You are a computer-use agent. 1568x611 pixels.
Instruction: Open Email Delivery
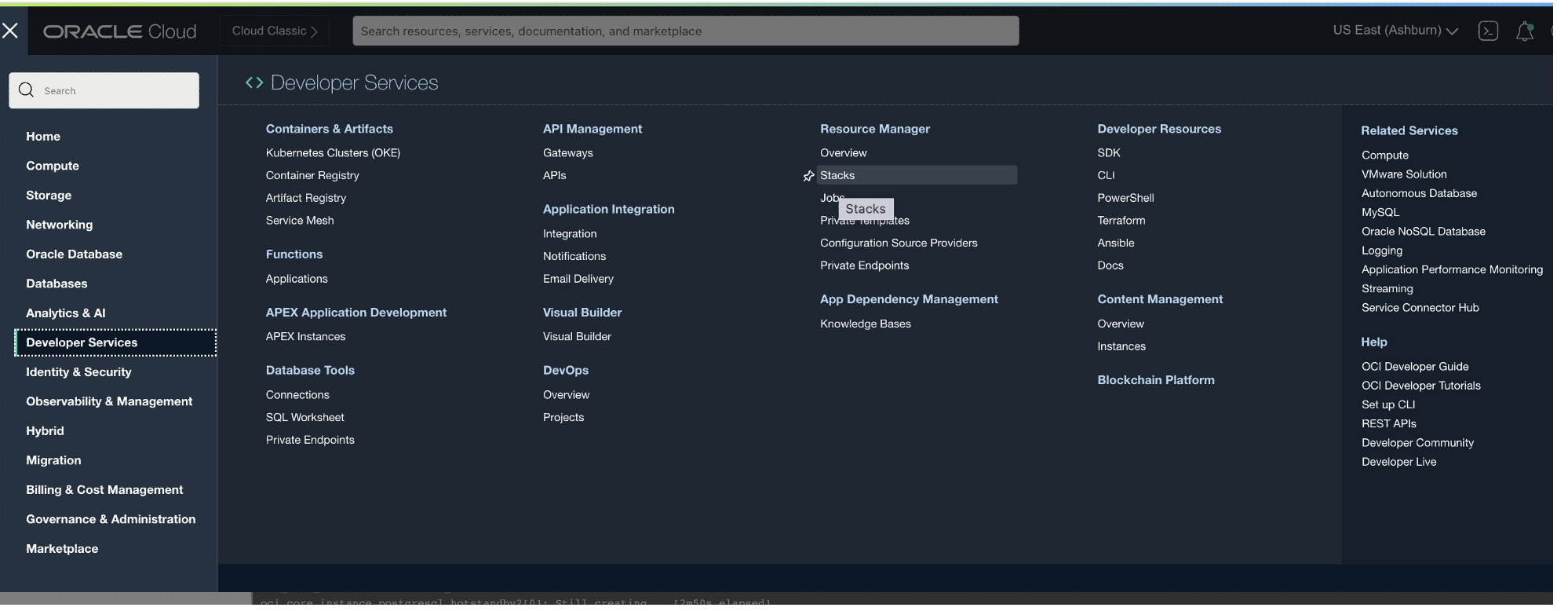point(578,279)
